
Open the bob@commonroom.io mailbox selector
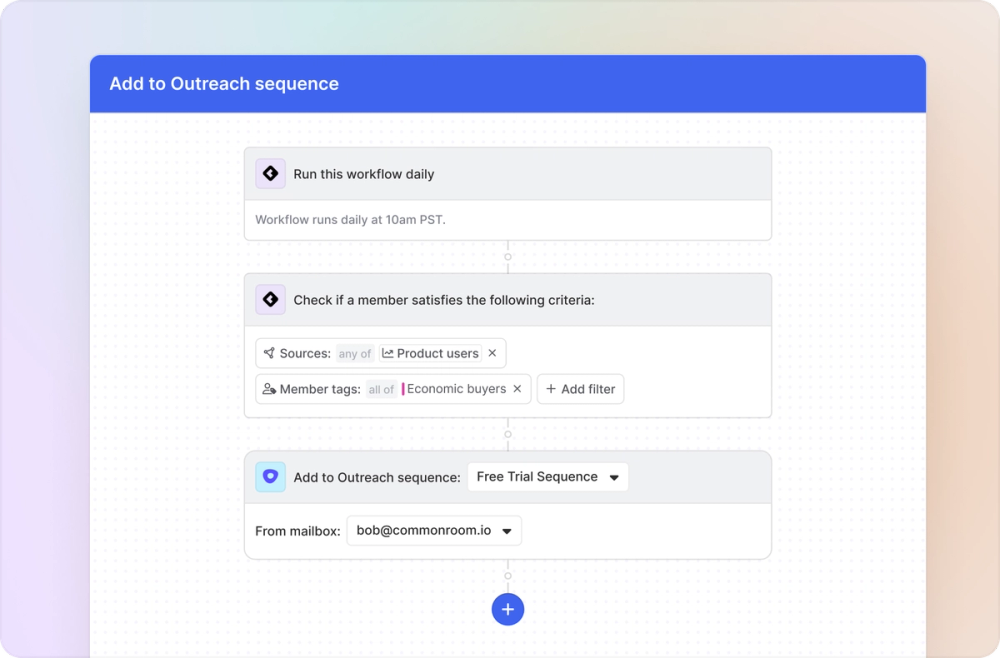coord(433,530)
